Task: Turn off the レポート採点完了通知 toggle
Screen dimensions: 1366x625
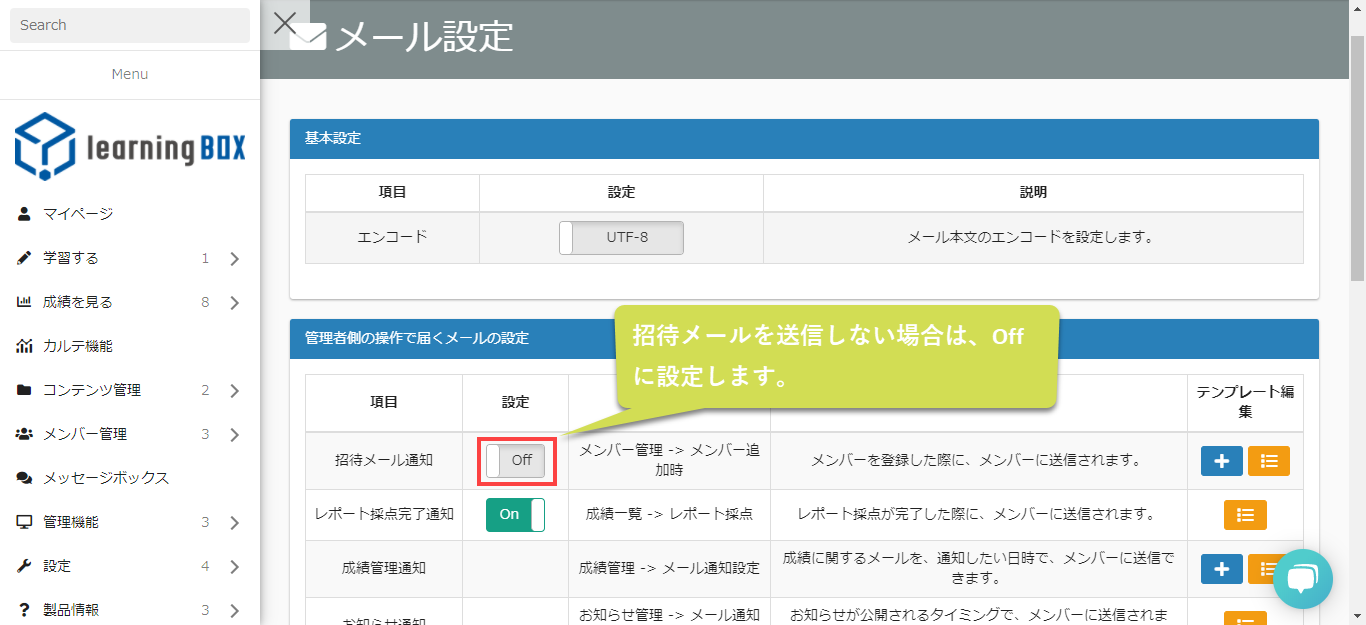Action: tap(515, 514)
